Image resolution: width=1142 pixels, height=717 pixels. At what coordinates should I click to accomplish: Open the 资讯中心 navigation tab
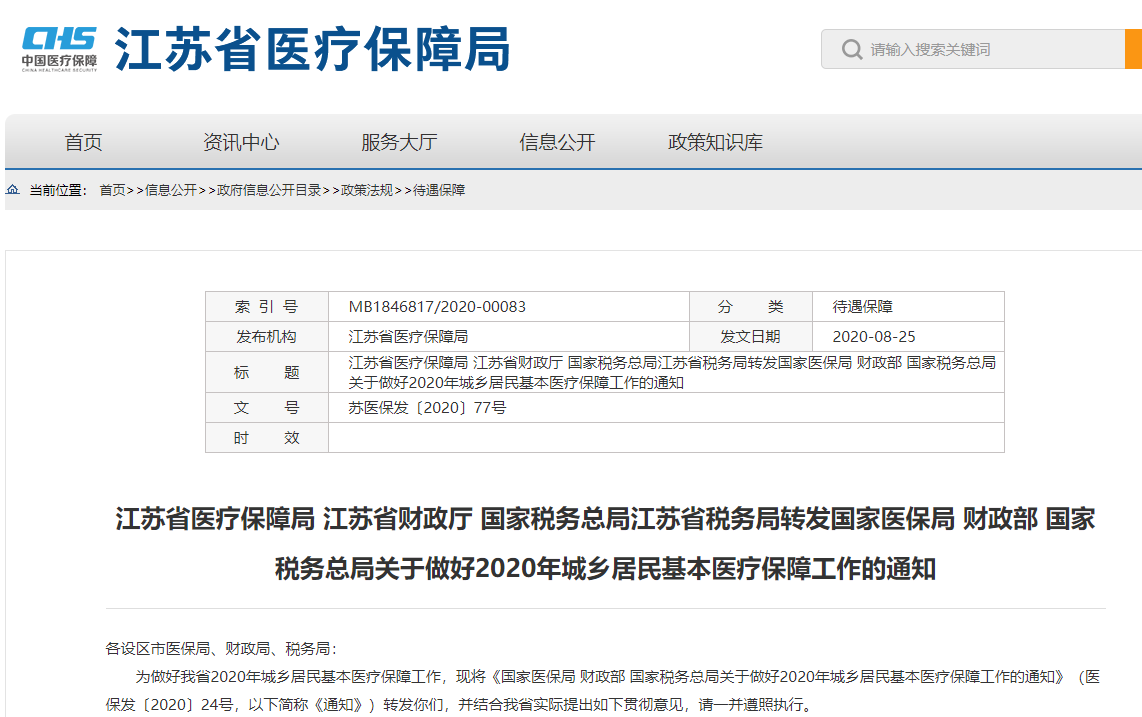[241, 142]
